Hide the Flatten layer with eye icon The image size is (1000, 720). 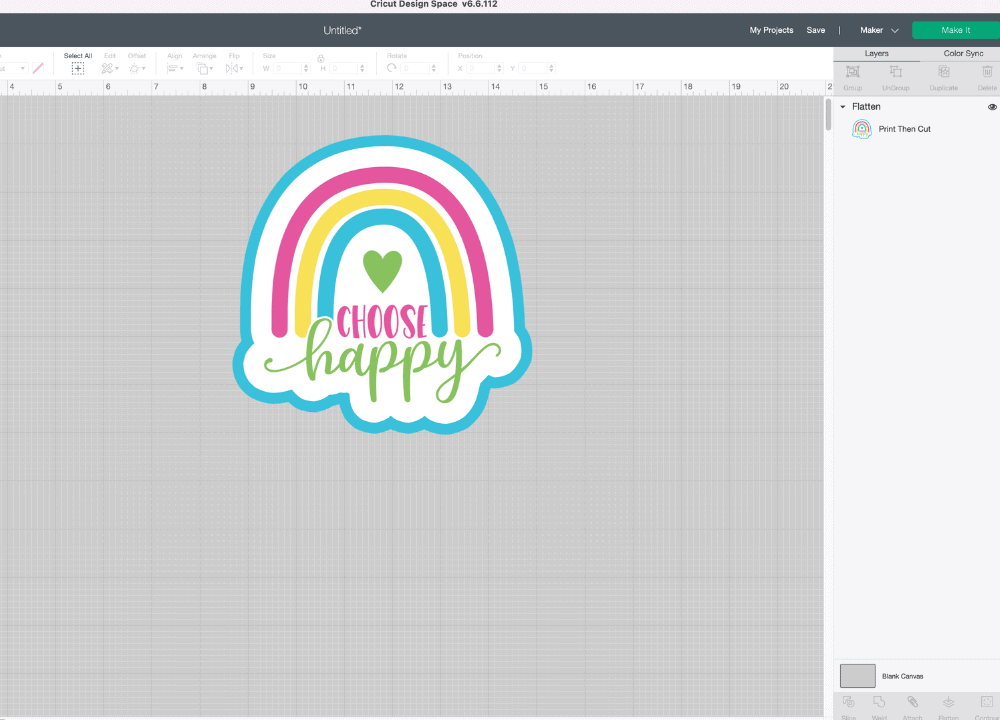[x=992, y=107]
